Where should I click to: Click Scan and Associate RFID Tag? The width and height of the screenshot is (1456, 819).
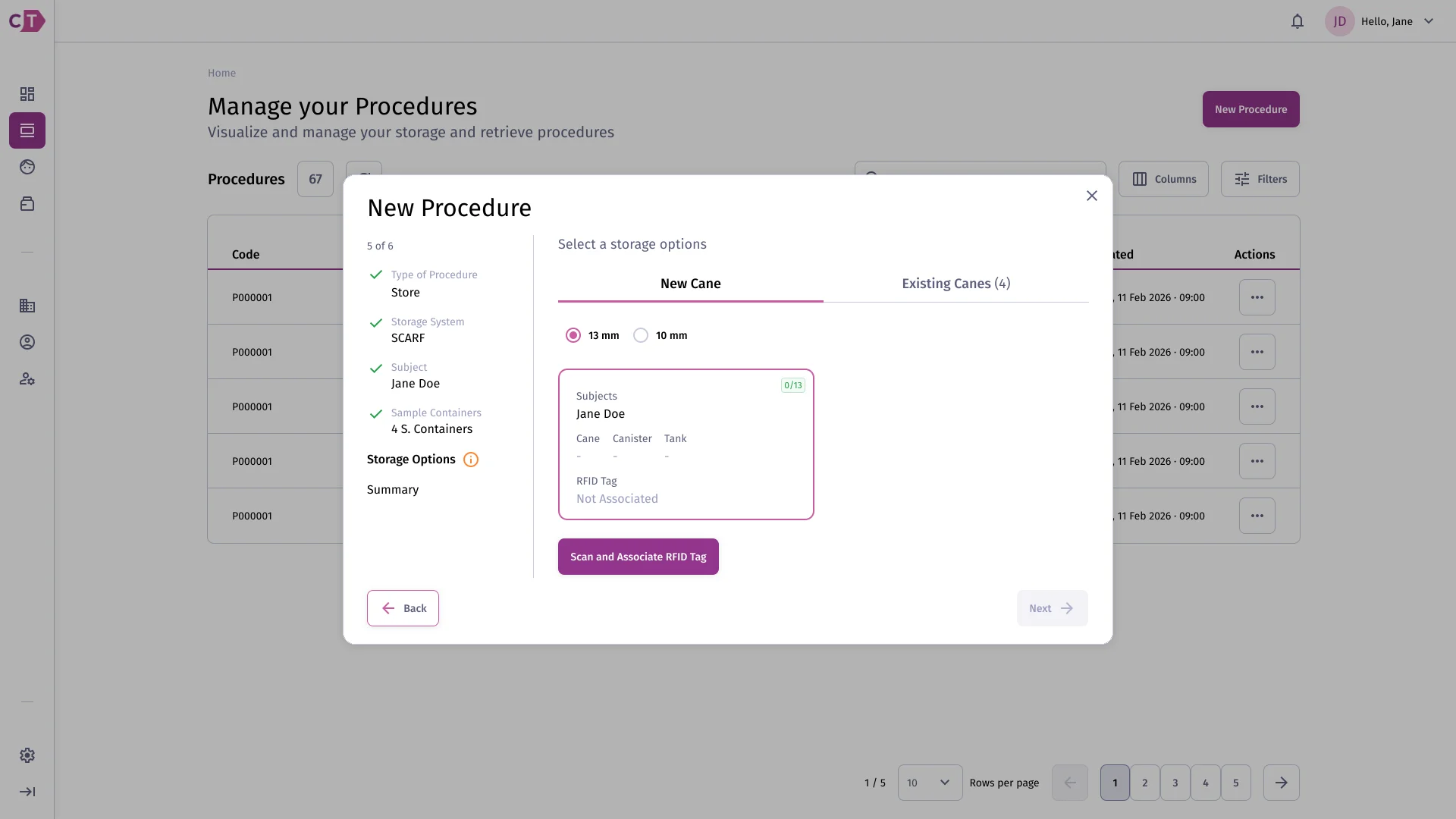point(639,557)
